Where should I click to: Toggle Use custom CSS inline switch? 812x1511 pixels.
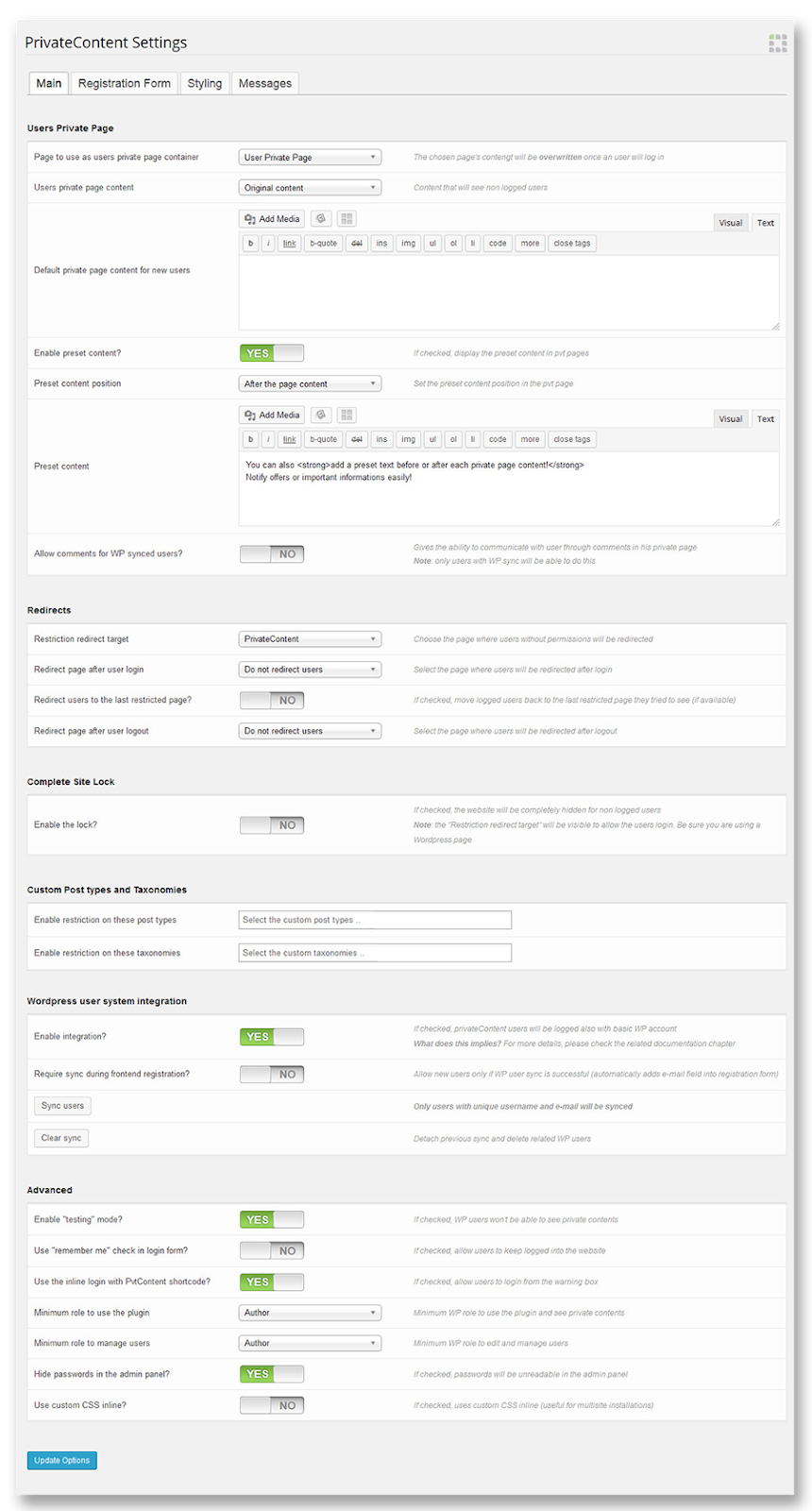coord(272,1406)
